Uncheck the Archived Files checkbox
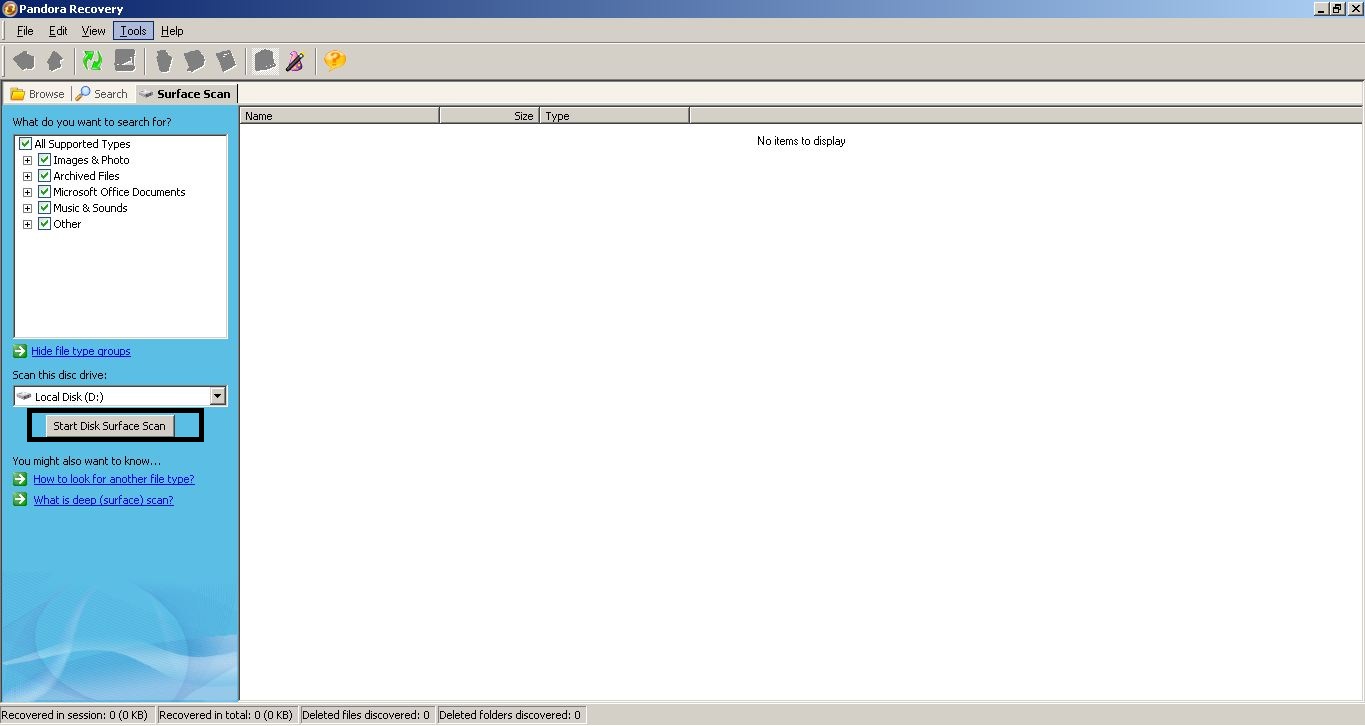This screenshot has width=1365, height=726. pyautogui.click(x=44, y=176)
